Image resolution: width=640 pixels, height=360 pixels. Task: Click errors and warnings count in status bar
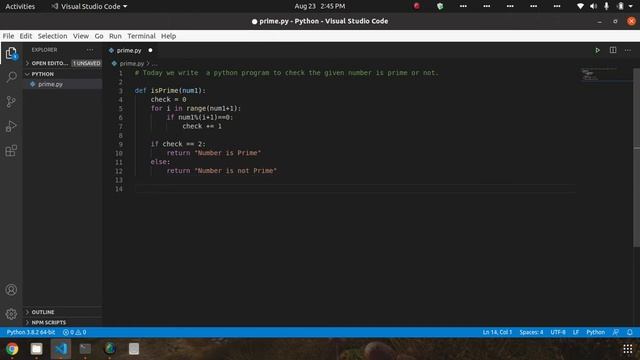(x=75, y=332)
